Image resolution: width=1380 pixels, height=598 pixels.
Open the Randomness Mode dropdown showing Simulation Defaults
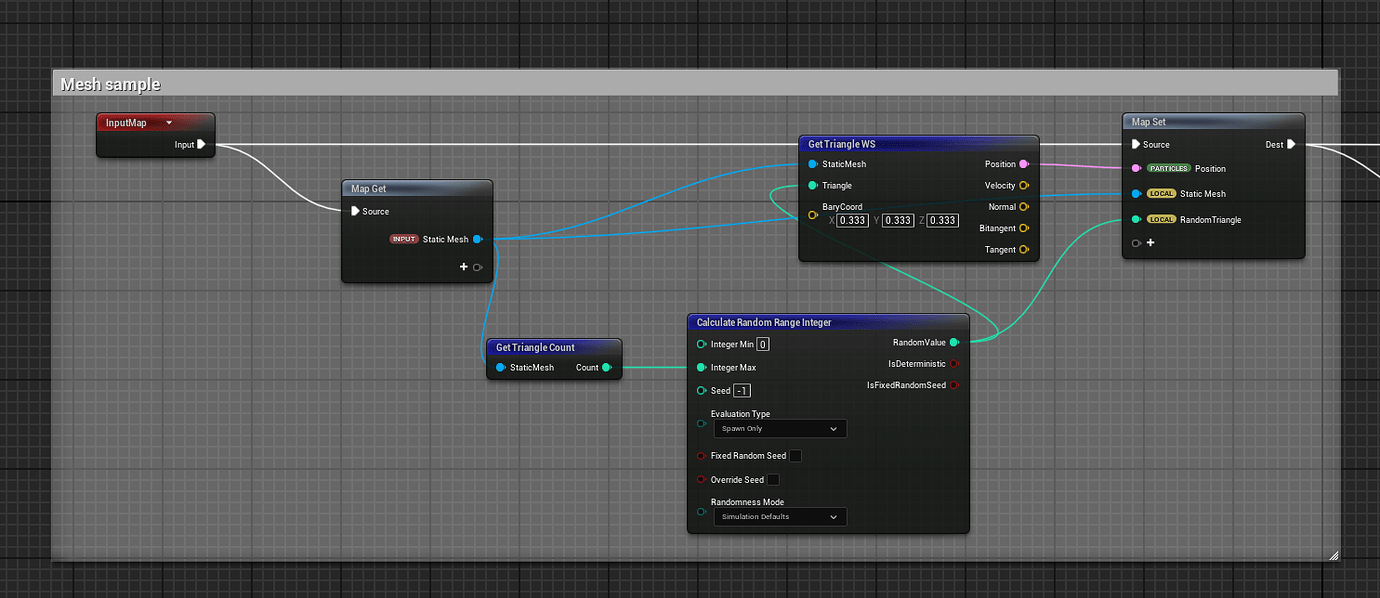click(x=779, y=516)
